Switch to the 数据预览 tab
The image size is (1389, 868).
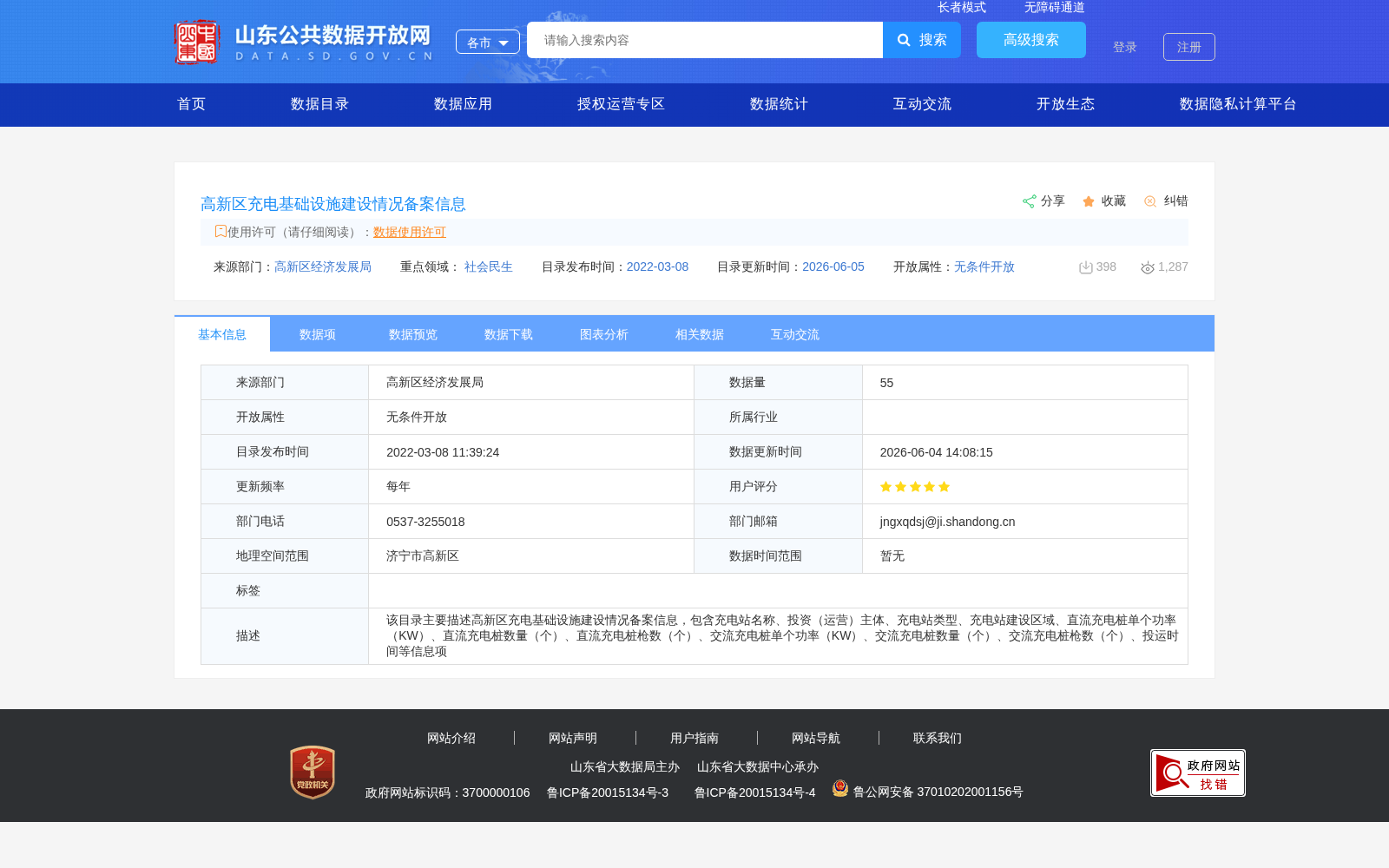(413, 334)
